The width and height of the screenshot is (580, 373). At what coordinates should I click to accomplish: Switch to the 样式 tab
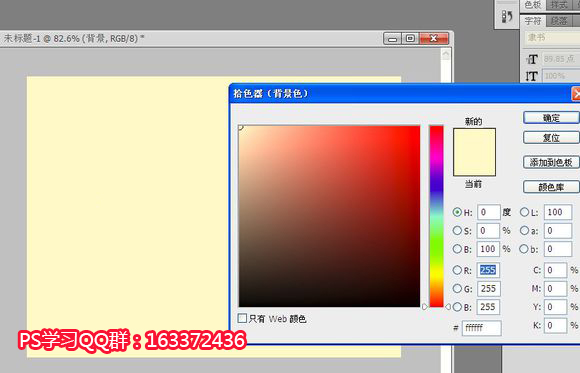(559, 4)
